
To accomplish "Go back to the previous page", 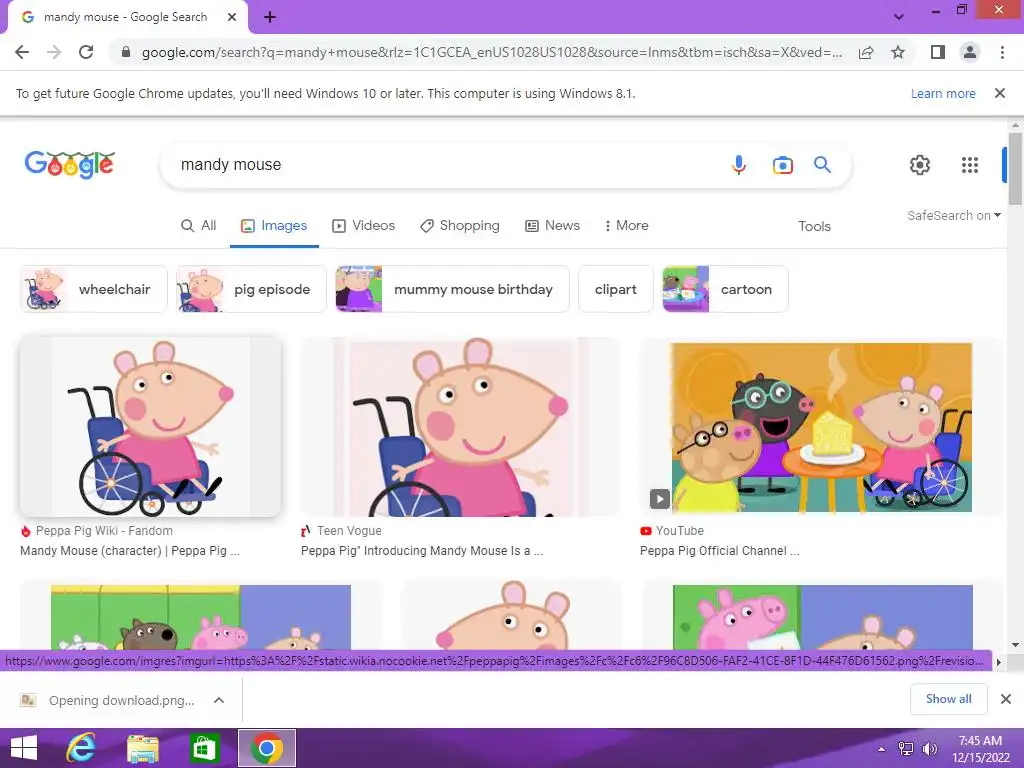I will pyautogui.click(x=22, y=52).
